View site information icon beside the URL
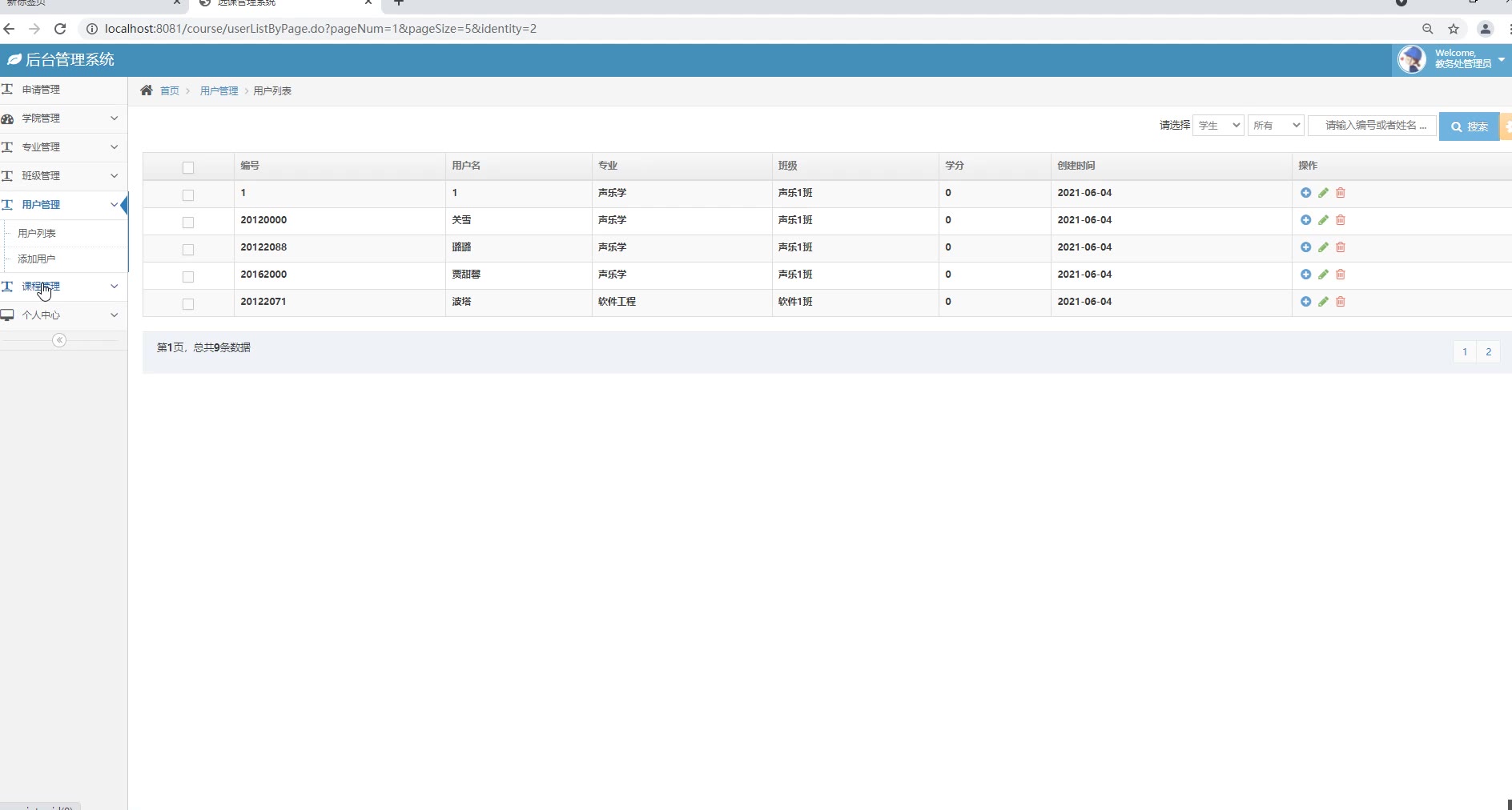Screen dimensions: 1512x810 tap(92, 29)
